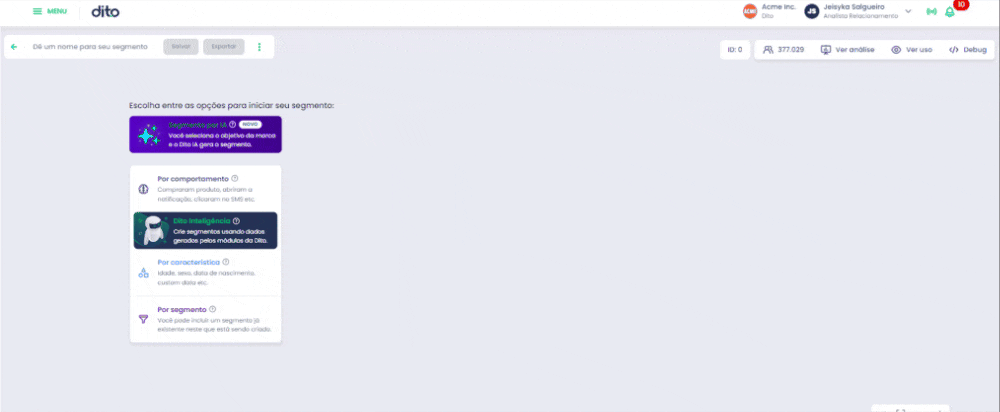Open the hamburger MENU icon
This screenshot has height=412, width=1000.
coord(38,11)
